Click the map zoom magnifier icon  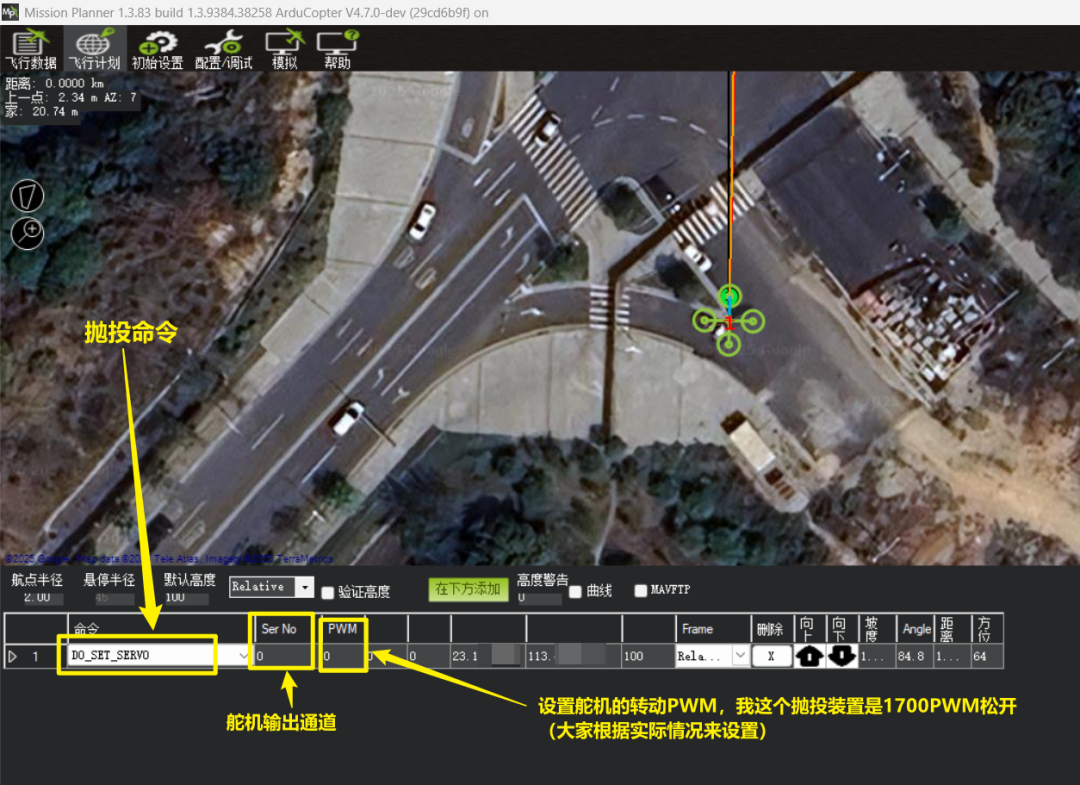(x=27, y=233)
